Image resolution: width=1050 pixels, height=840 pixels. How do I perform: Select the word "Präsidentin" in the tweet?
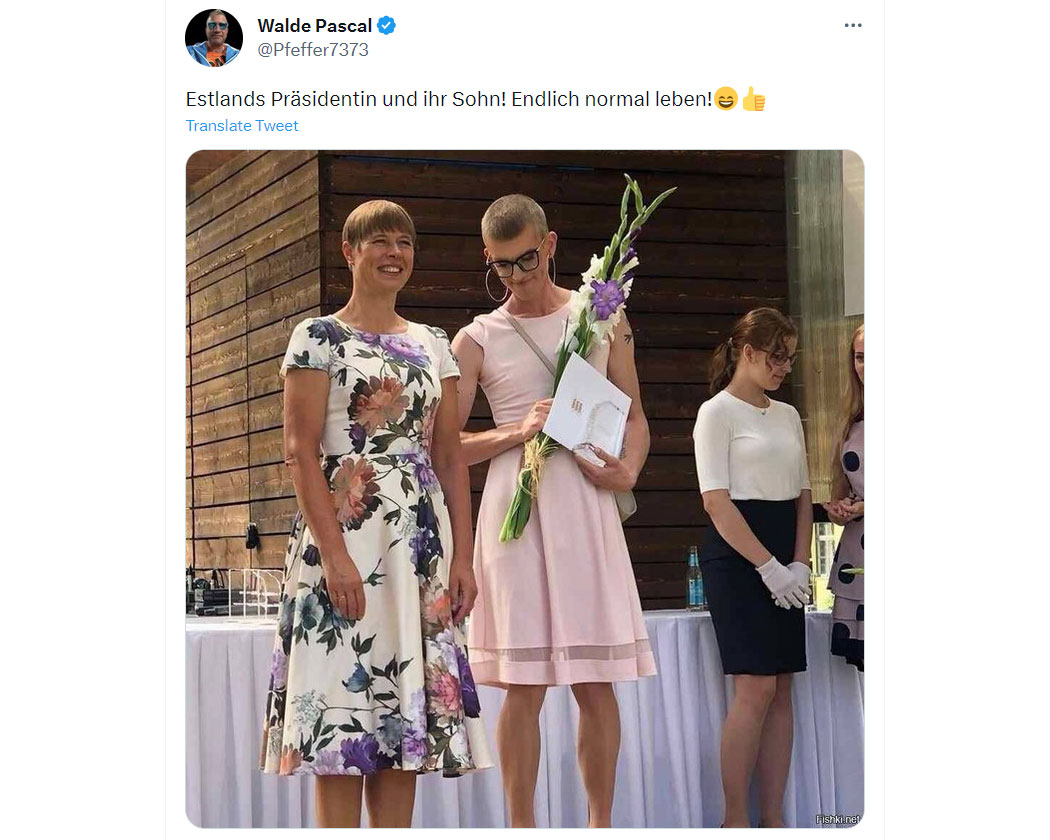click(x=323, y=99)
